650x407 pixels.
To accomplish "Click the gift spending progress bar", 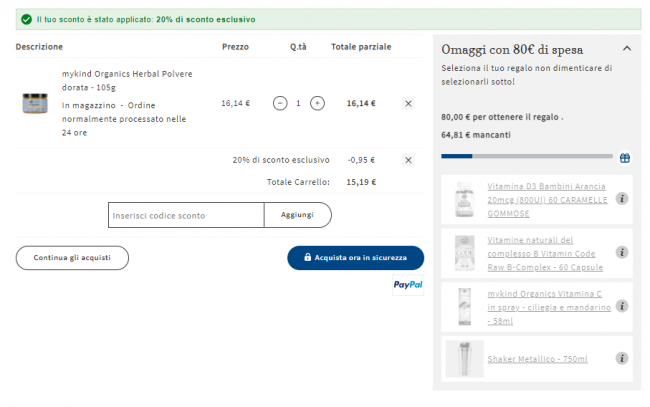I will [x=527, y=156].
